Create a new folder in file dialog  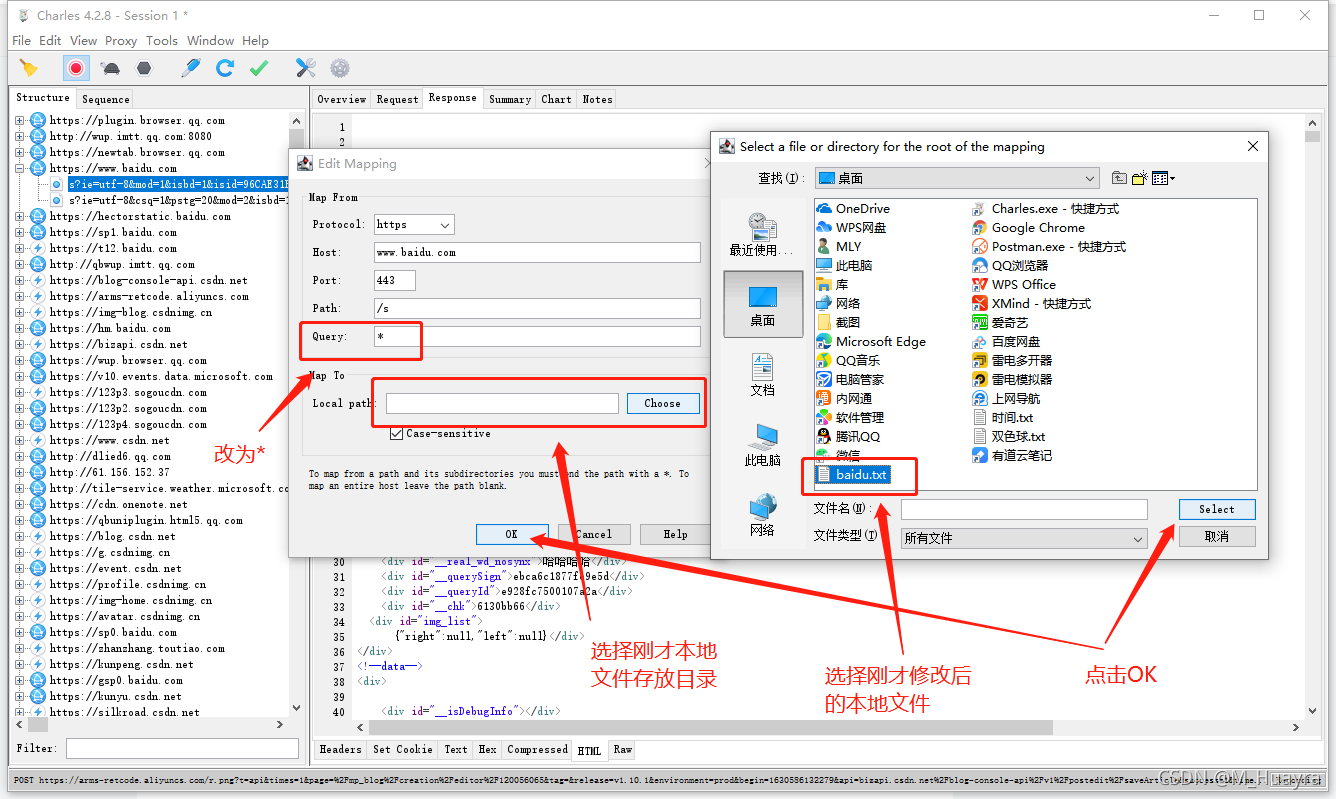pyautogui.click(x=1140, y=178)
